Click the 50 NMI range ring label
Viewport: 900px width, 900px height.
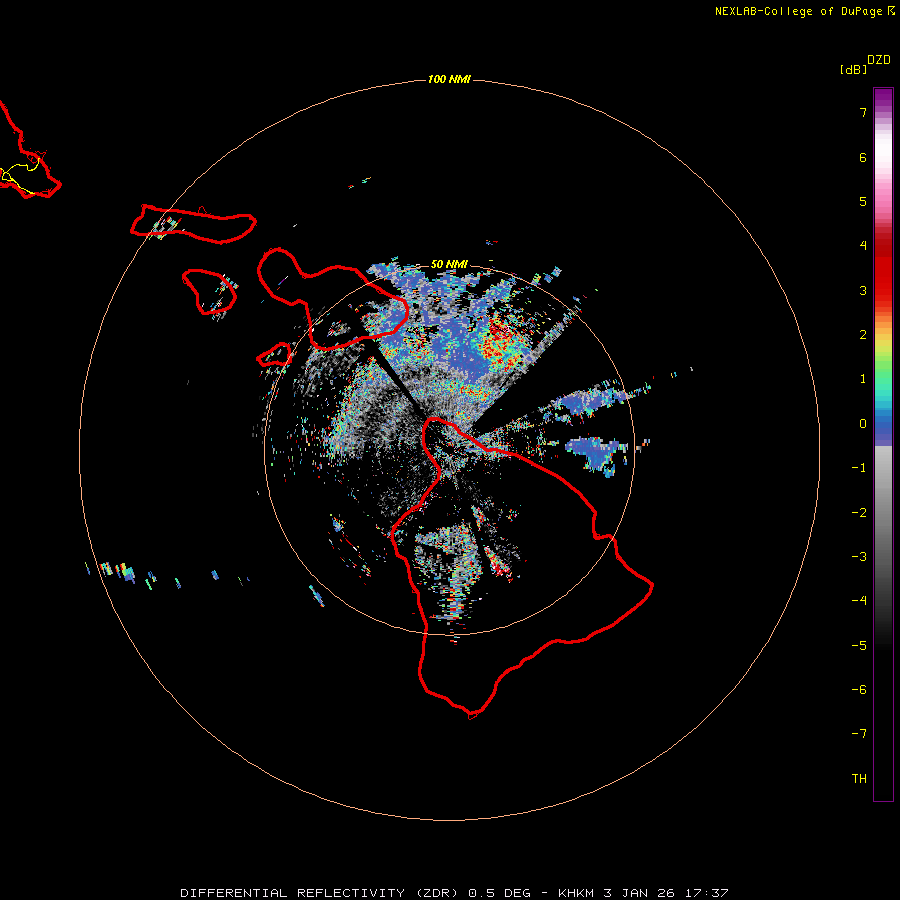449,264
